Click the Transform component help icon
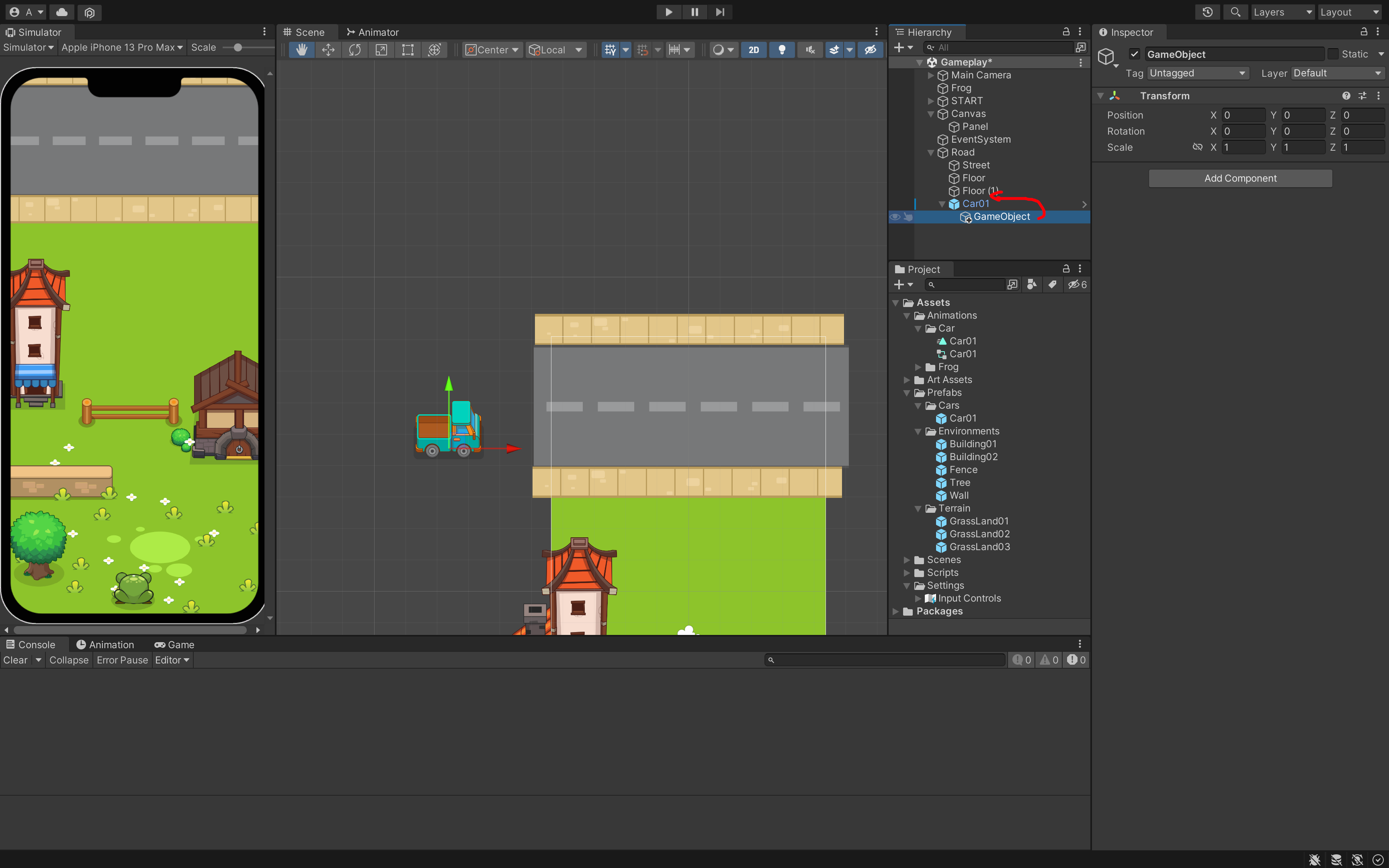 (1346, 96)
